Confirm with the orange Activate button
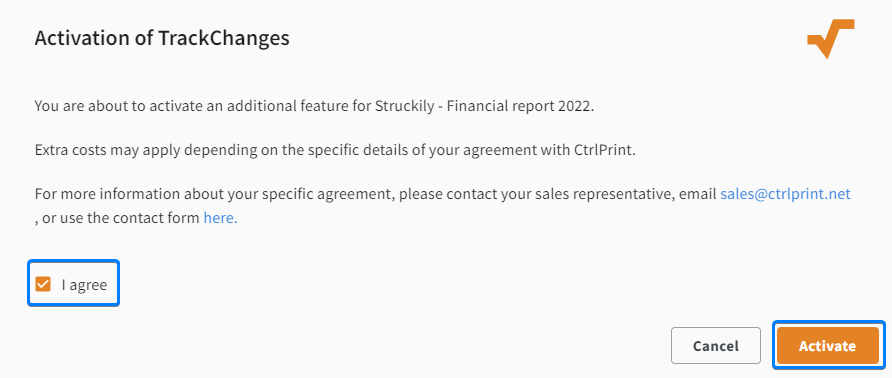Viewport: 892px width, 378px height. pos(827,346)
